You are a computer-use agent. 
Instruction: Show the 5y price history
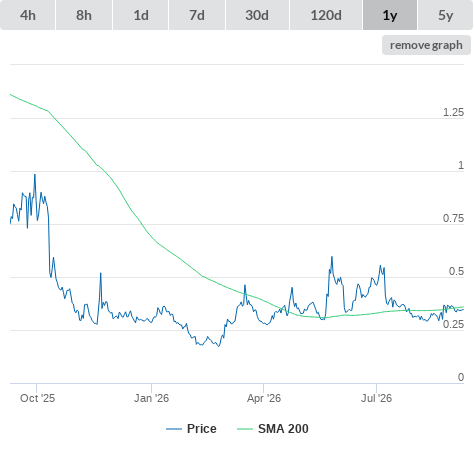[445, 15]
